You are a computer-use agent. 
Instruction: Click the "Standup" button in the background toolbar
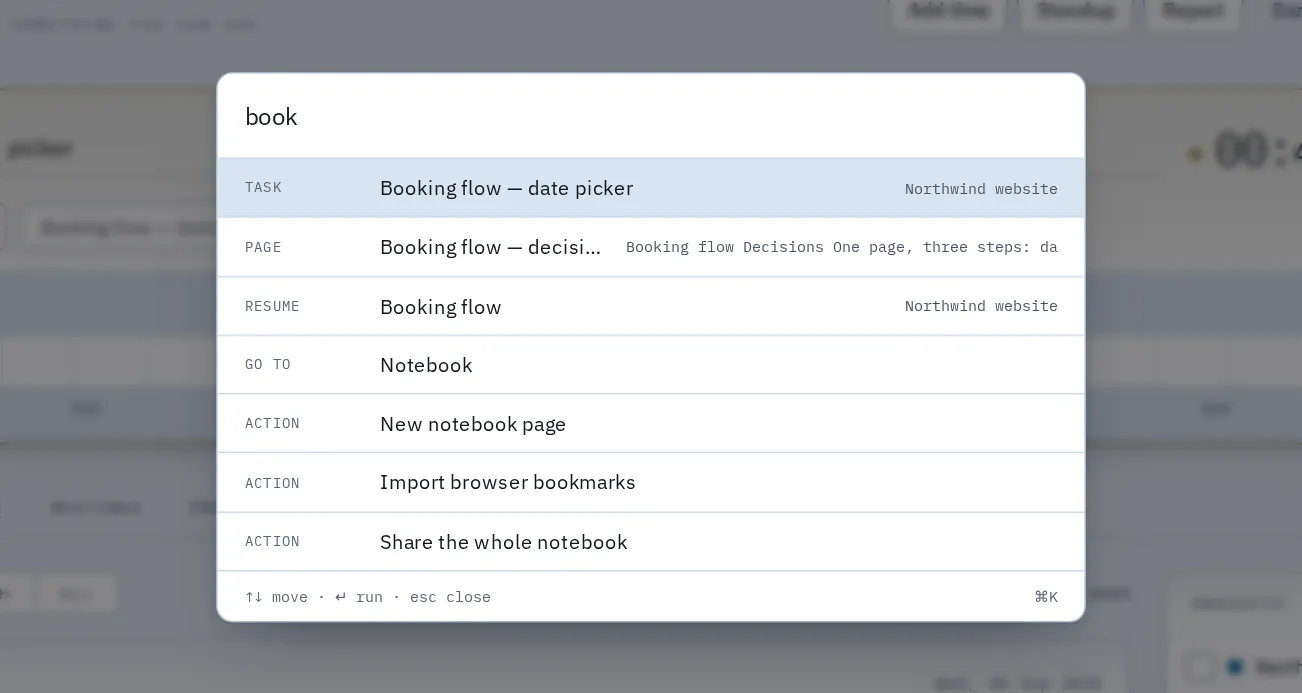(x=1075, y=11)
